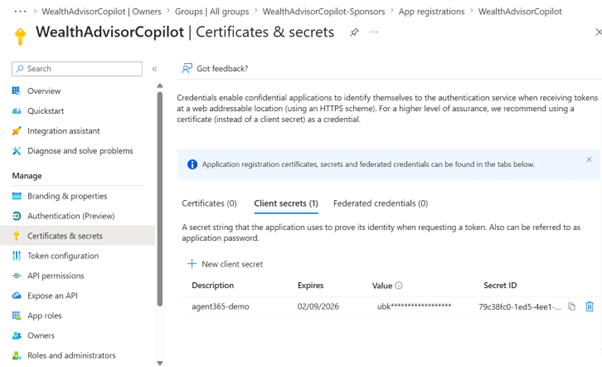Viewport: 602px width, 367px height.
Task: Click the Expires column header
Action: click(311, 285)
